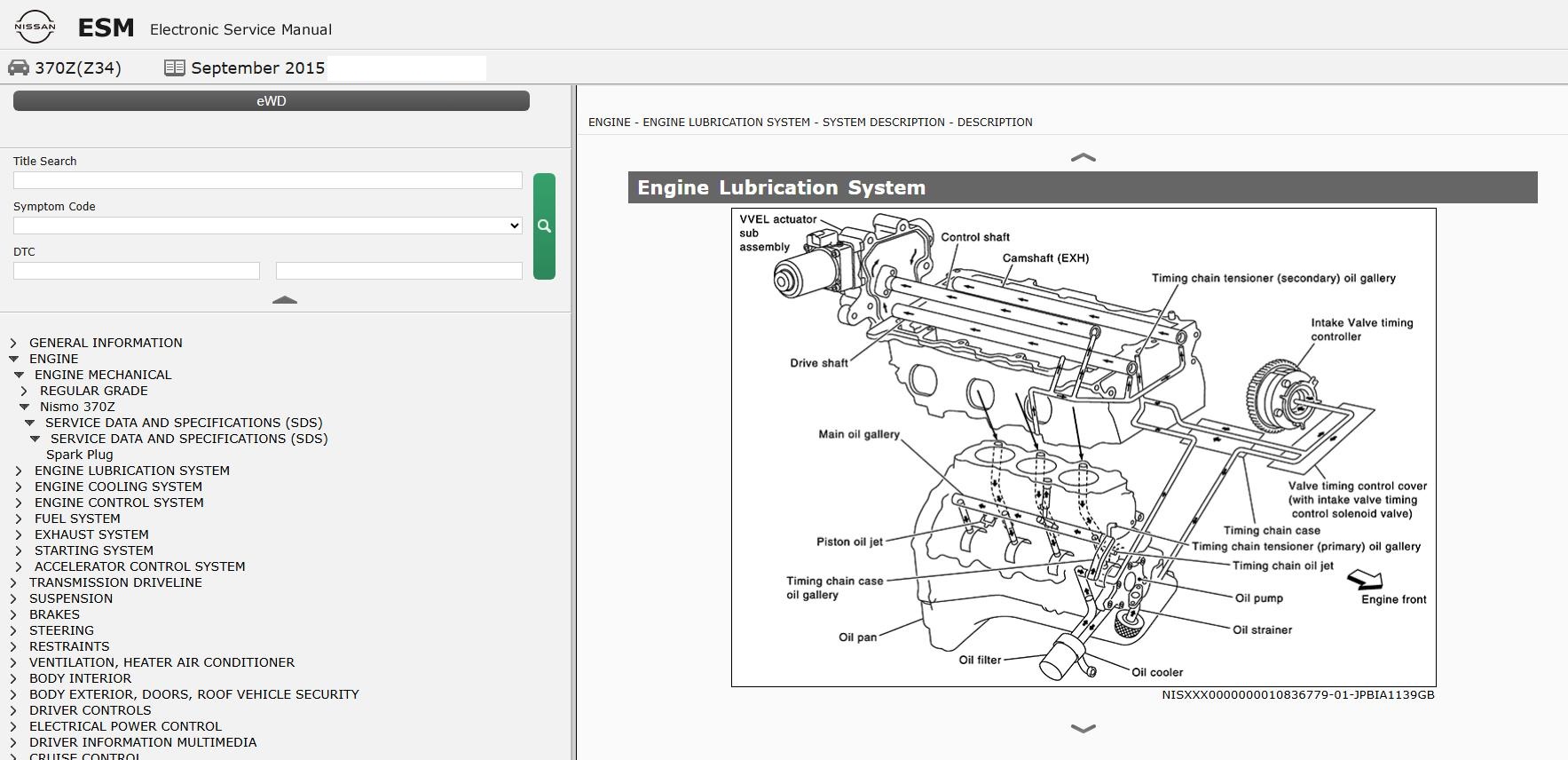Collapse ENGINE MECHANICAL subsection
This screenshot has height=760, width=1568.
click(x=19, y=375)
